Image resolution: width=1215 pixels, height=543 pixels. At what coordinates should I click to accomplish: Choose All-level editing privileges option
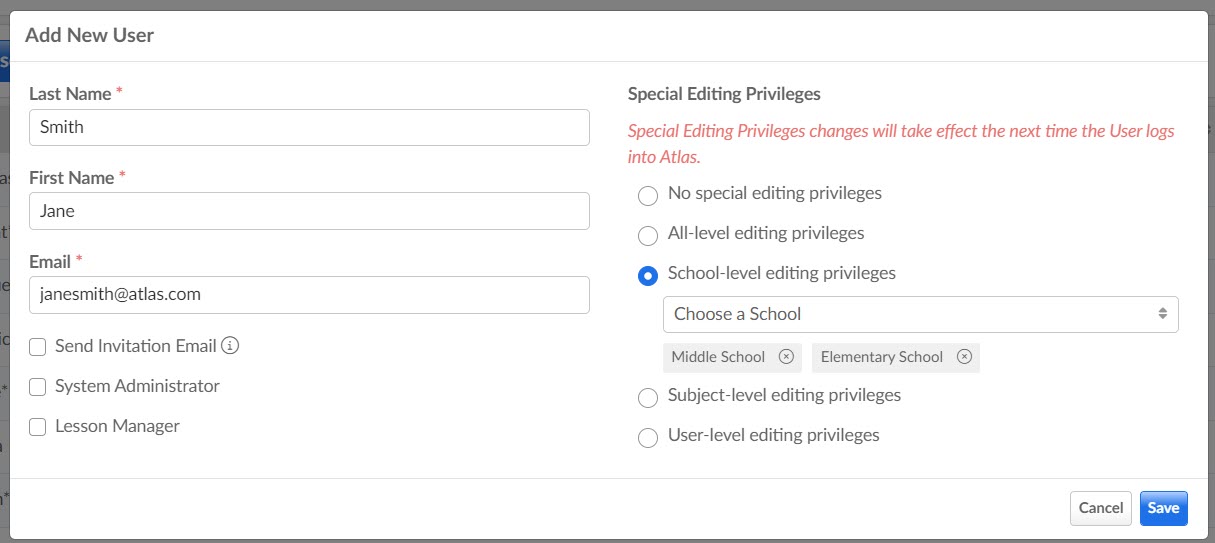[648, 235]
